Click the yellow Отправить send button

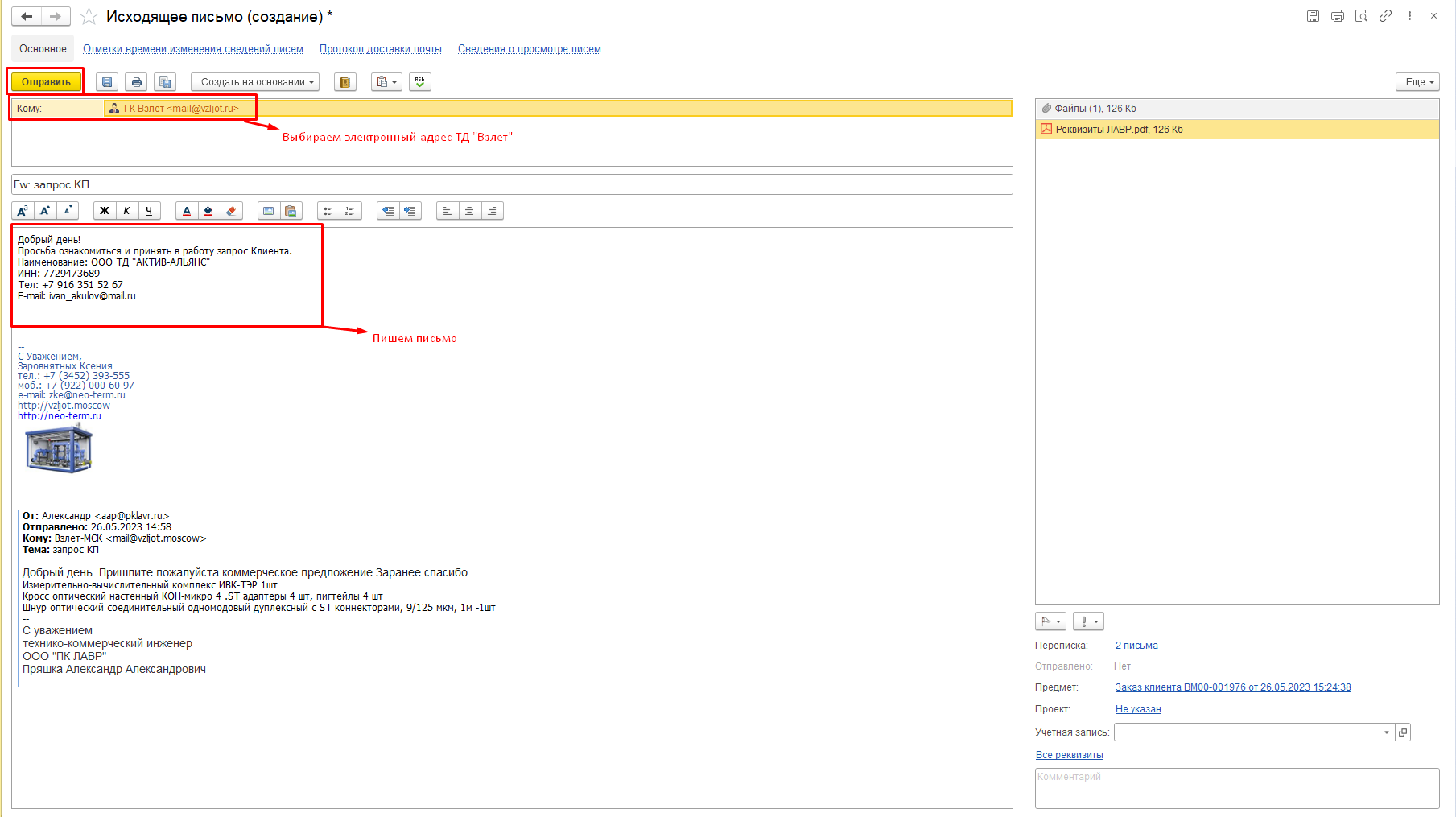coord(46,82)
